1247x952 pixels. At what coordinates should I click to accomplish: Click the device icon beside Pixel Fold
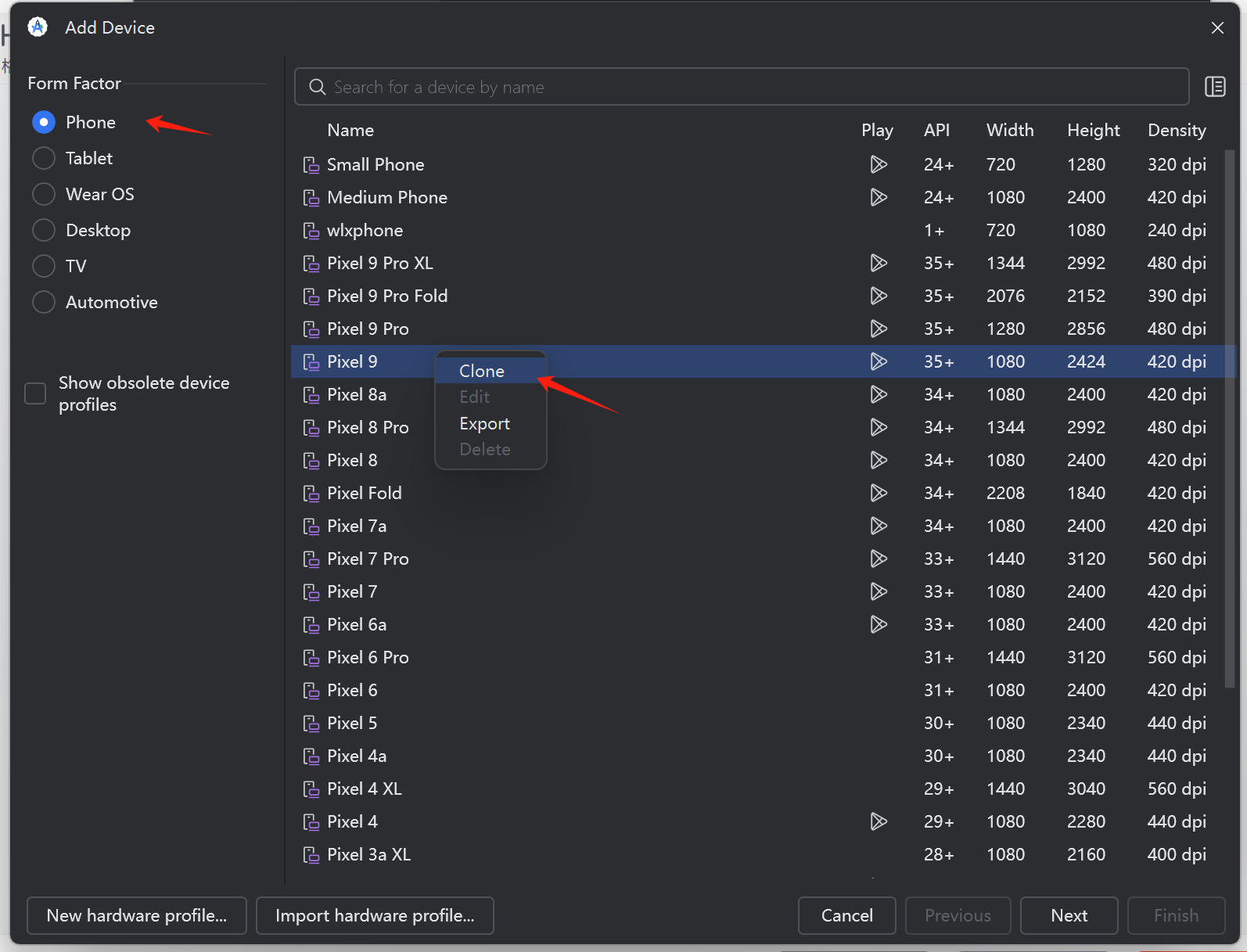(x=311, y=494)
